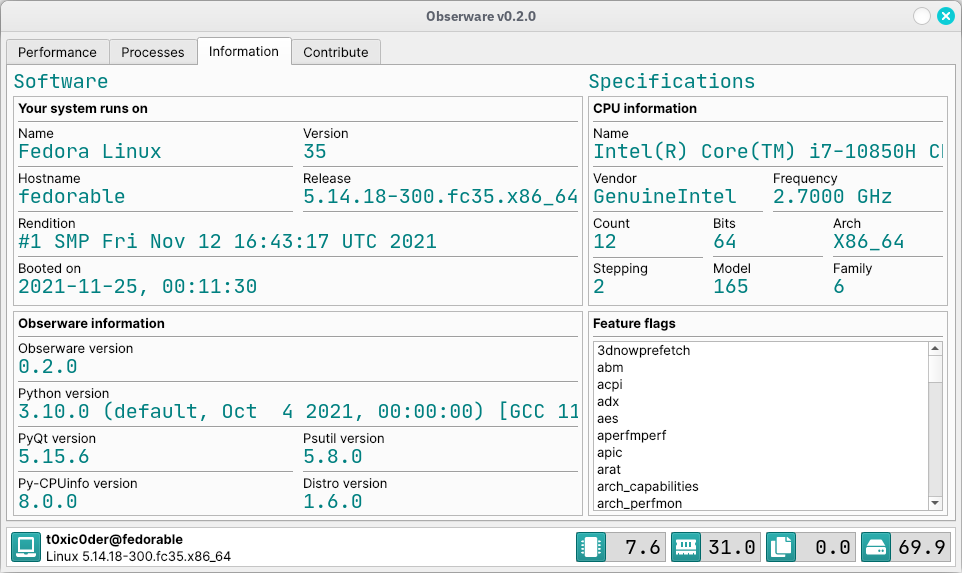The height and width of the screenshot is (573, 962).
Task: Click the arch value X86_64
Action: [x=869, y=241]
